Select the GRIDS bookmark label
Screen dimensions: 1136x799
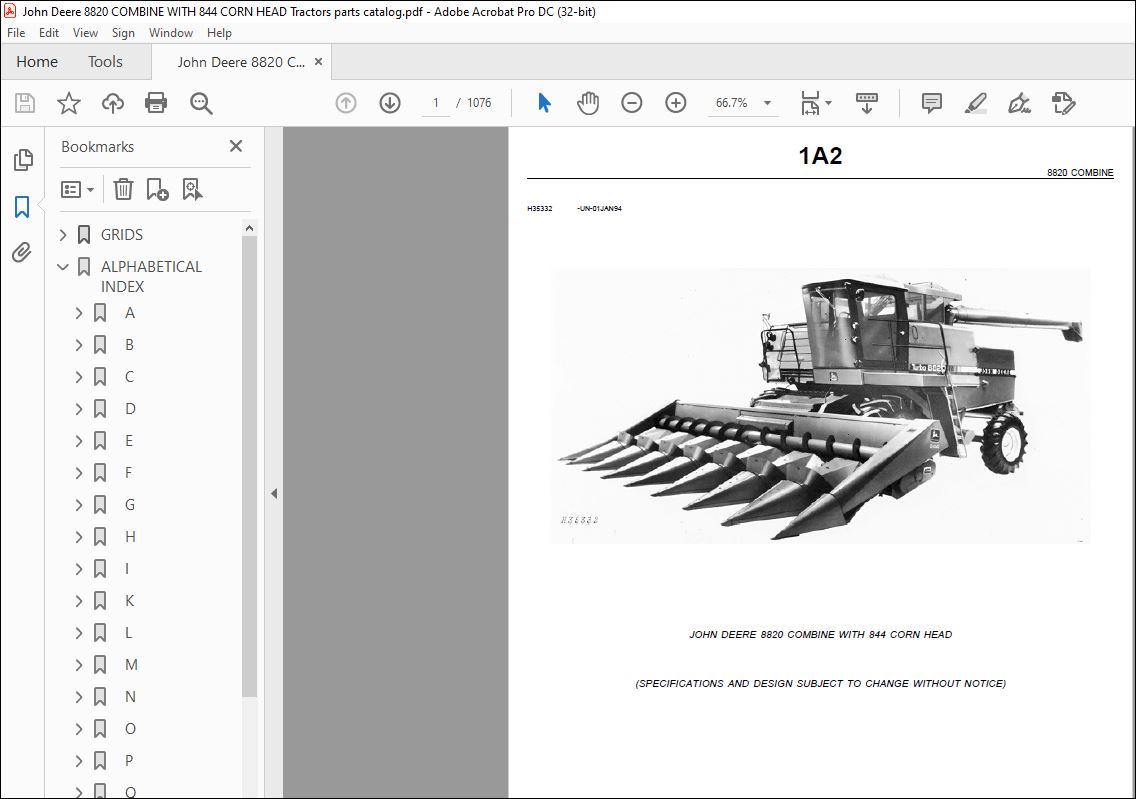122,235
